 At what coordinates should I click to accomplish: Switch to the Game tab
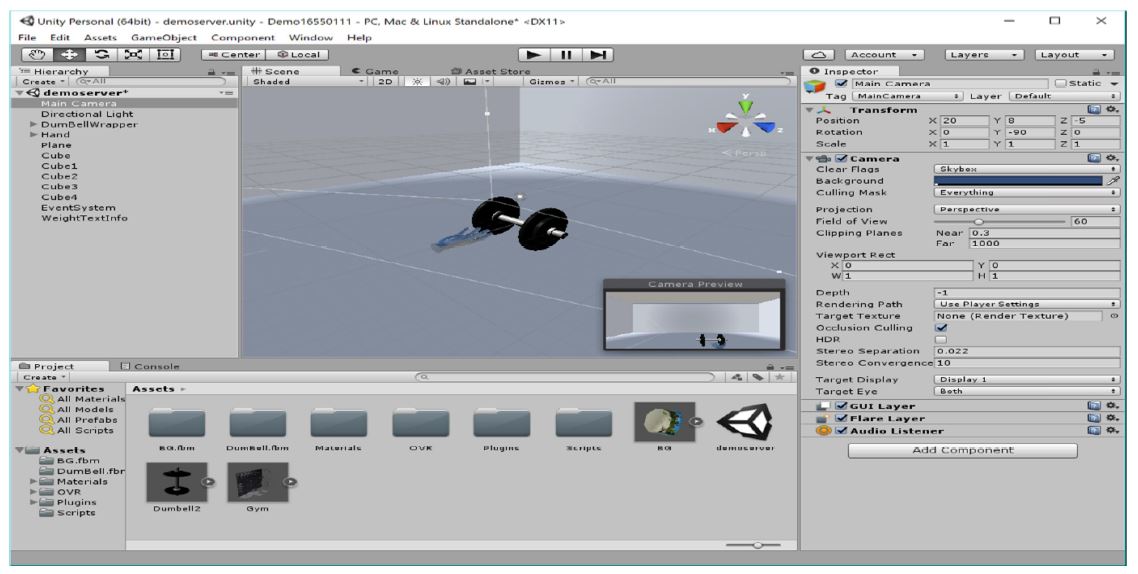(x=376, y=71)
